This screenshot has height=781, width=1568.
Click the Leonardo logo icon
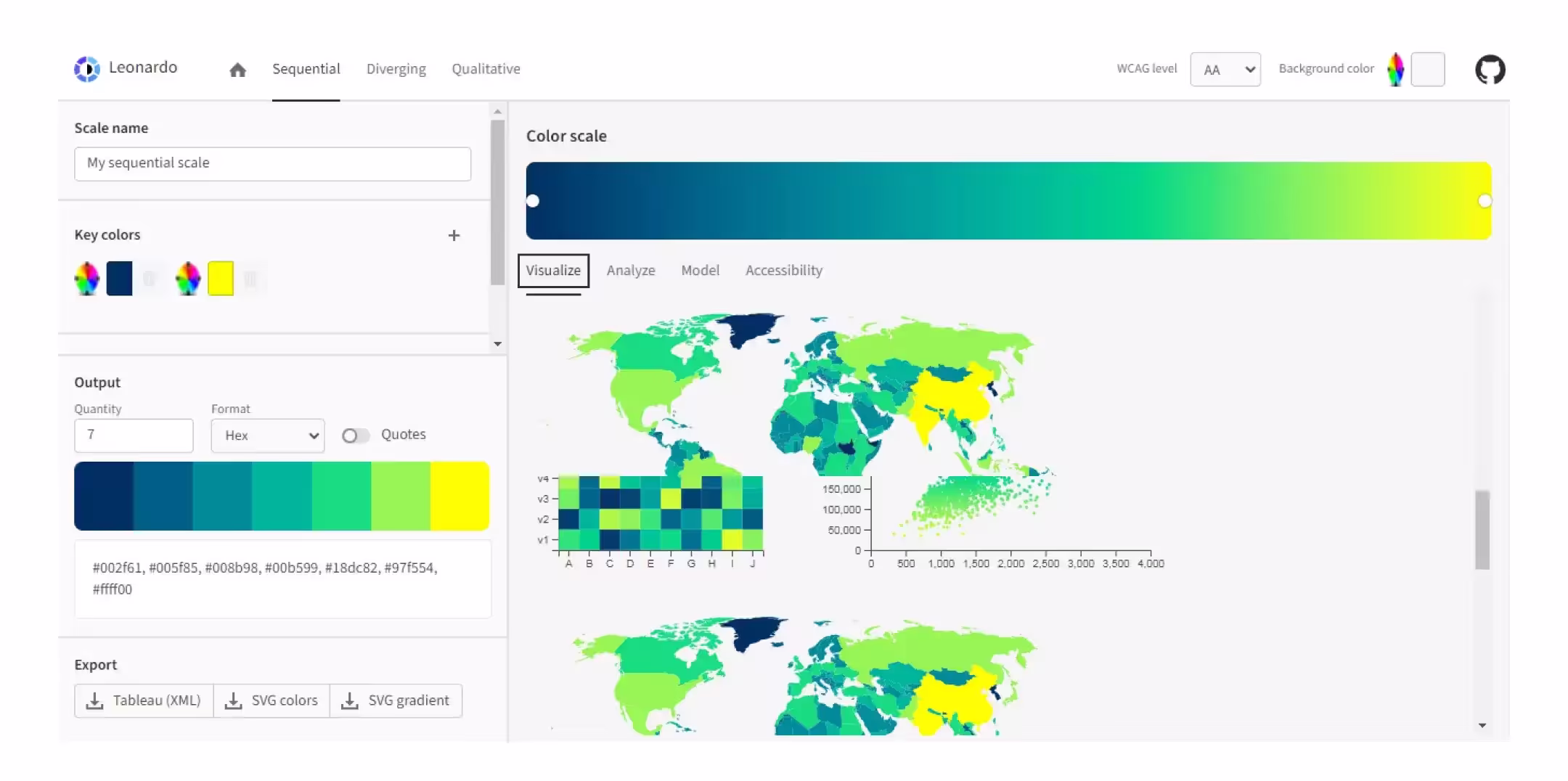tap(87, 69)
